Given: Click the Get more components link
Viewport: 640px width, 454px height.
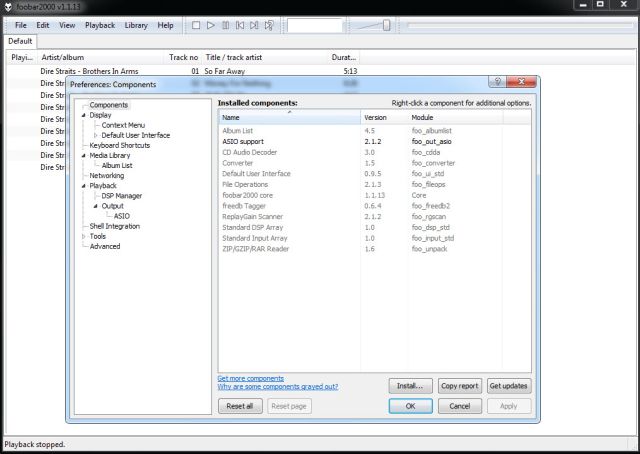Looking at the screenshot, I should tap(251, 378).
